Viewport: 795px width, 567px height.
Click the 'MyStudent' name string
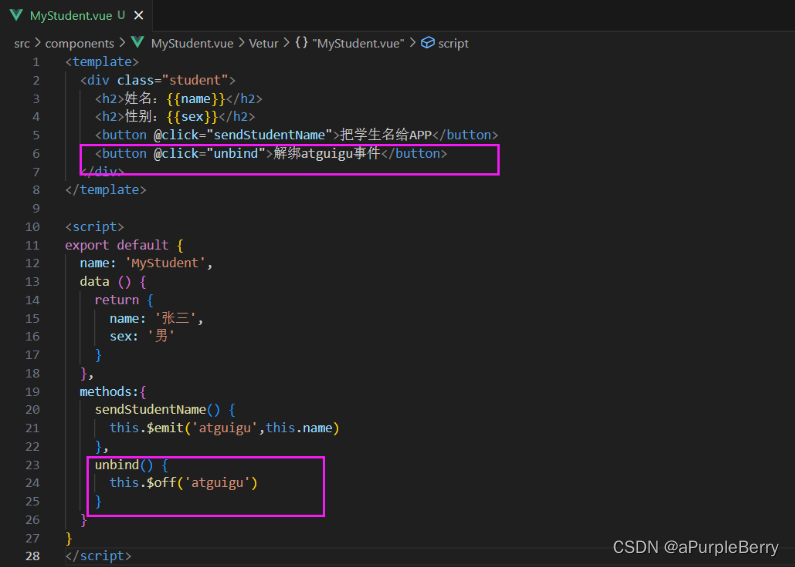(x=165, y=263)
